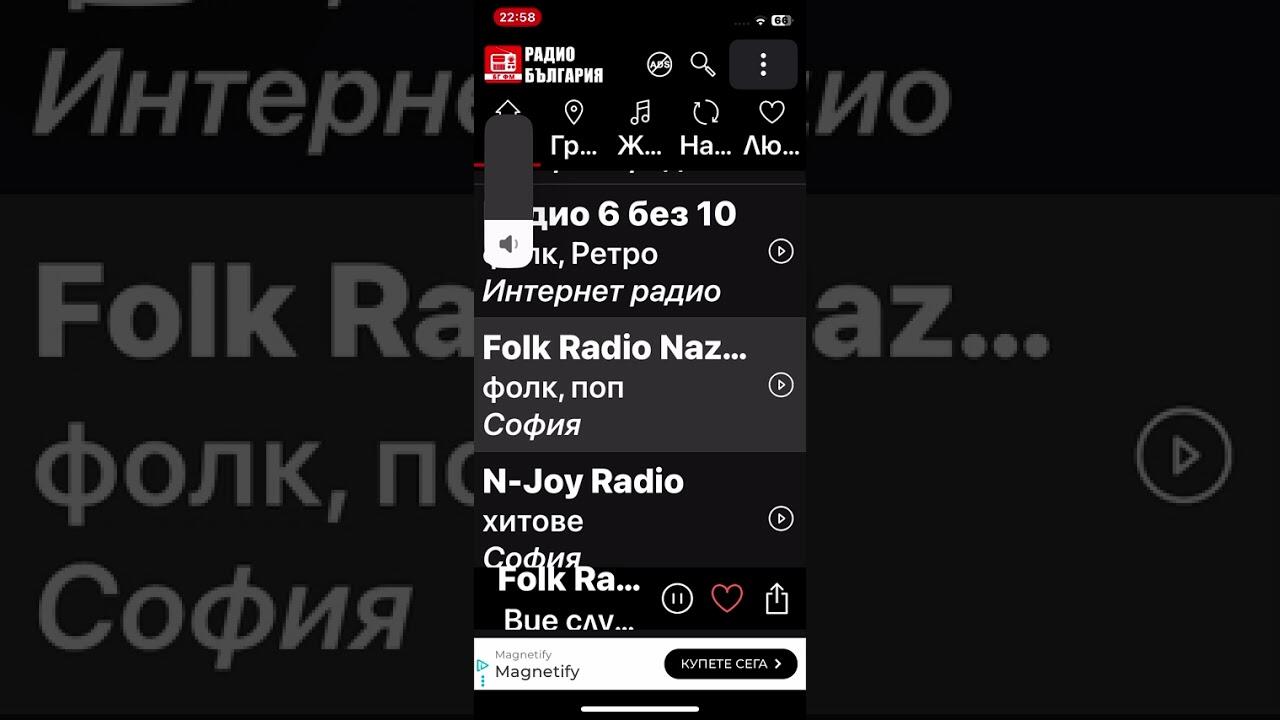Open the magnifier search icon
The width and height of the screenshot is (1280, 720).
coord(703,65)
